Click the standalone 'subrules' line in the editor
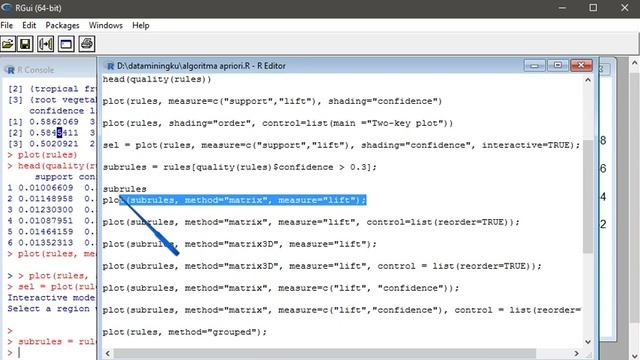640x360 pixels. click(x=124, y=189)
